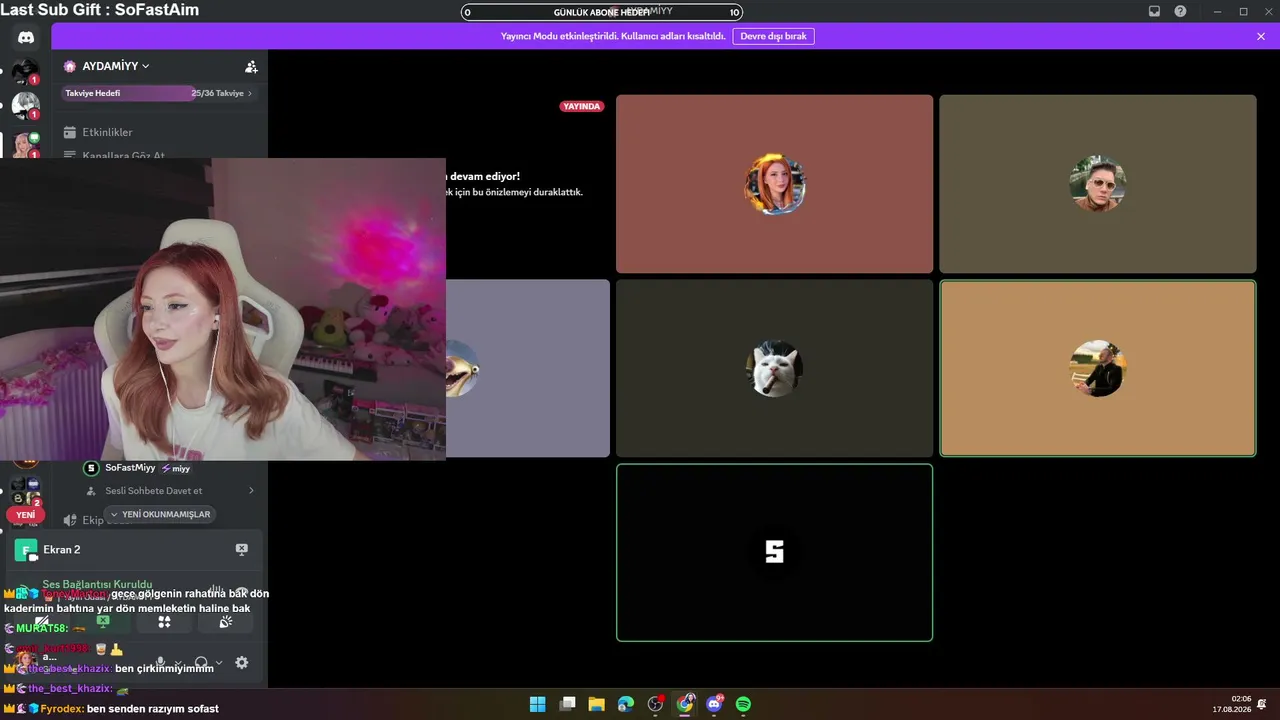Select the grey-blue tile with the cartoon avatar
This screenshot has height=720, width=1280.
[x=527, y=368]
